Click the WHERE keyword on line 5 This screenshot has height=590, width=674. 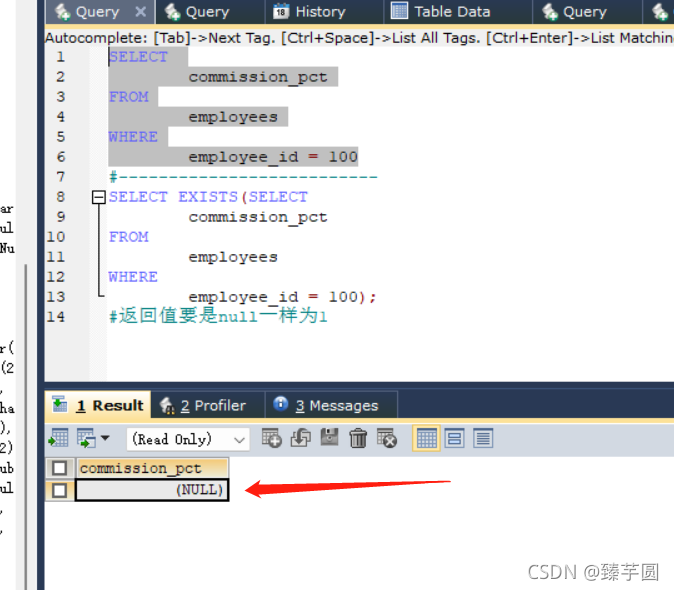tap(133, 137)
